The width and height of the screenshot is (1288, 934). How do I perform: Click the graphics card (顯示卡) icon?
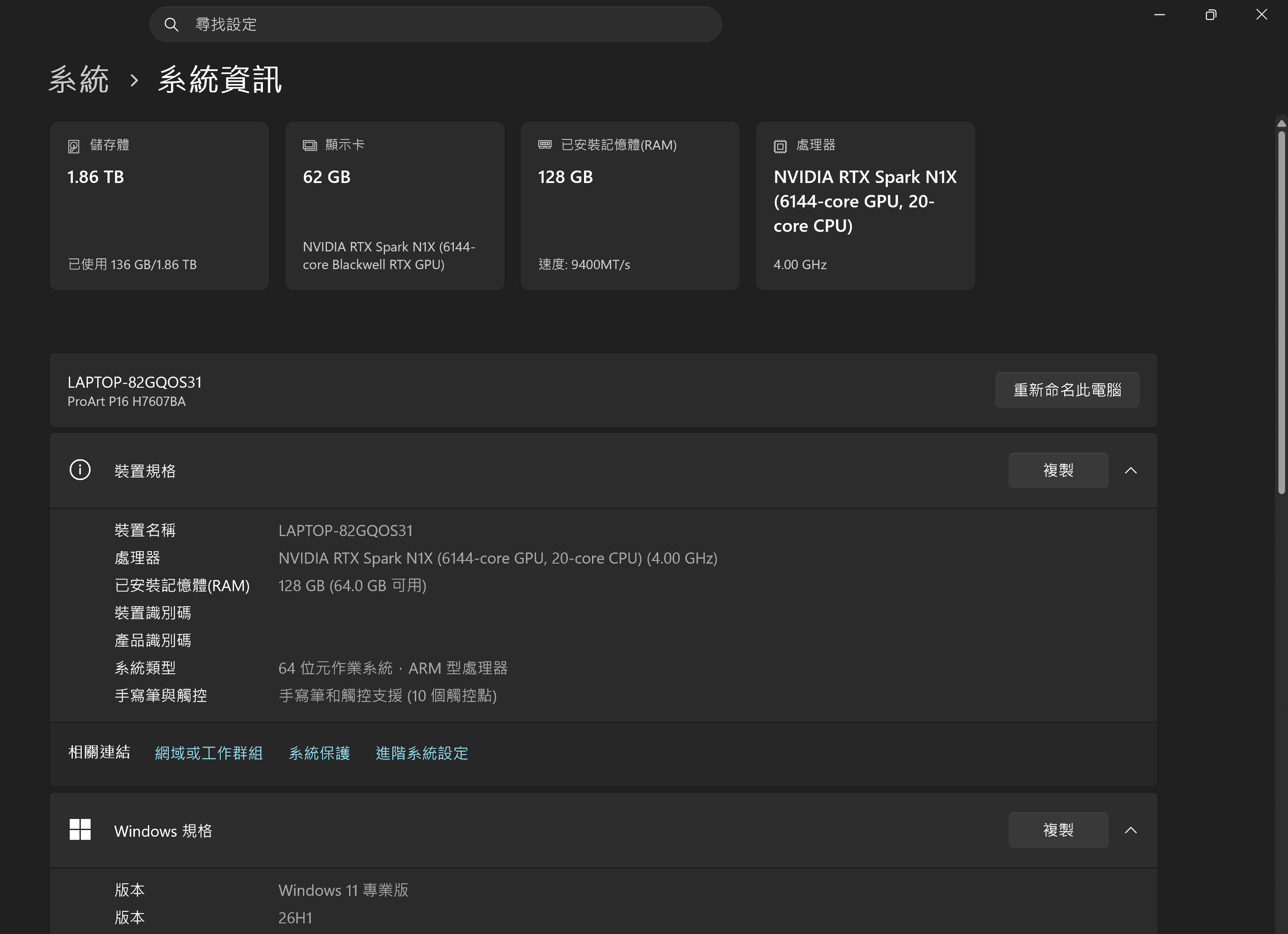coord(310,145)
